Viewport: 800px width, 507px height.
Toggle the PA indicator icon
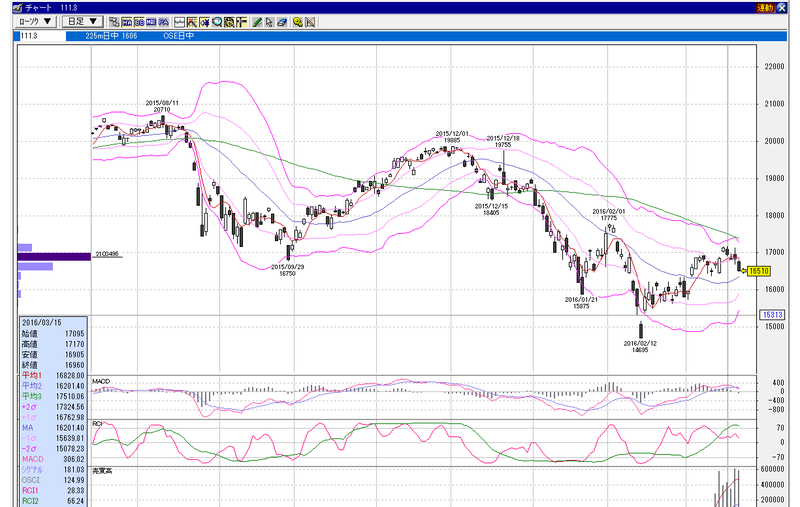pyautogui.click(x=163, y=22)
